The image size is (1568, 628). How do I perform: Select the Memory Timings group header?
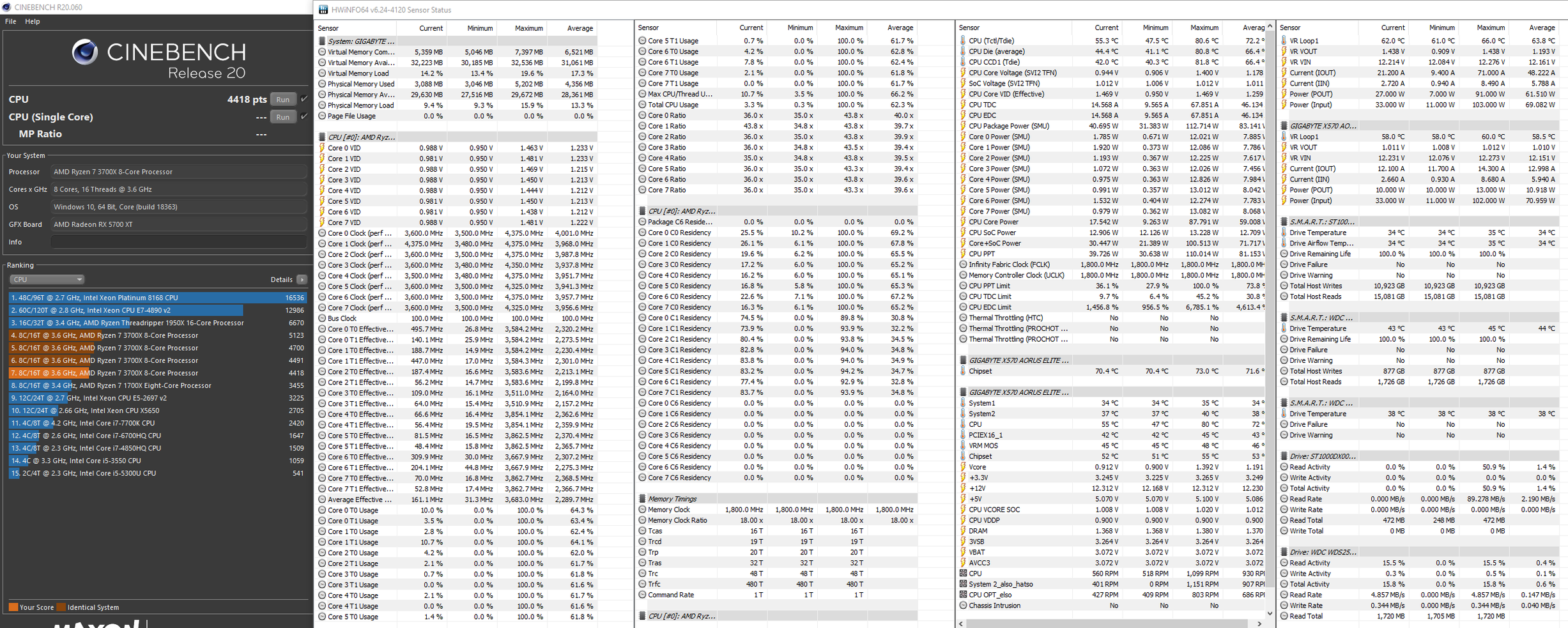[777, 499]
